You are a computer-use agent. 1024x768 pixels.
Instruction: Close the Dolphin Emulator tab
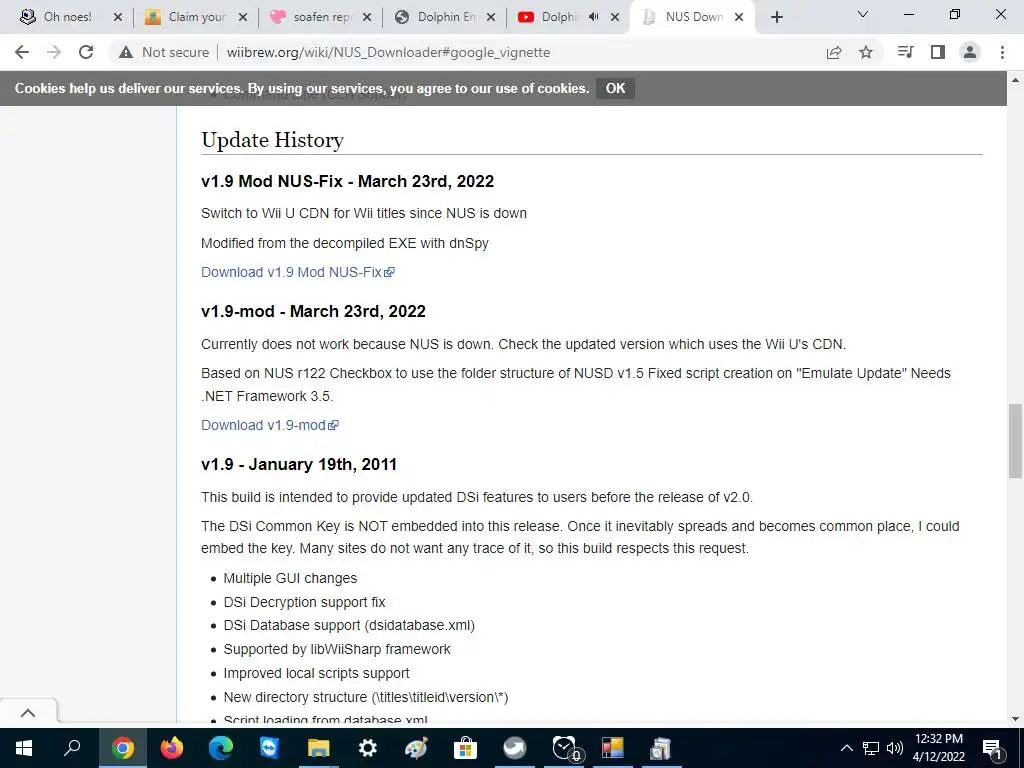[x=491, y=18]
